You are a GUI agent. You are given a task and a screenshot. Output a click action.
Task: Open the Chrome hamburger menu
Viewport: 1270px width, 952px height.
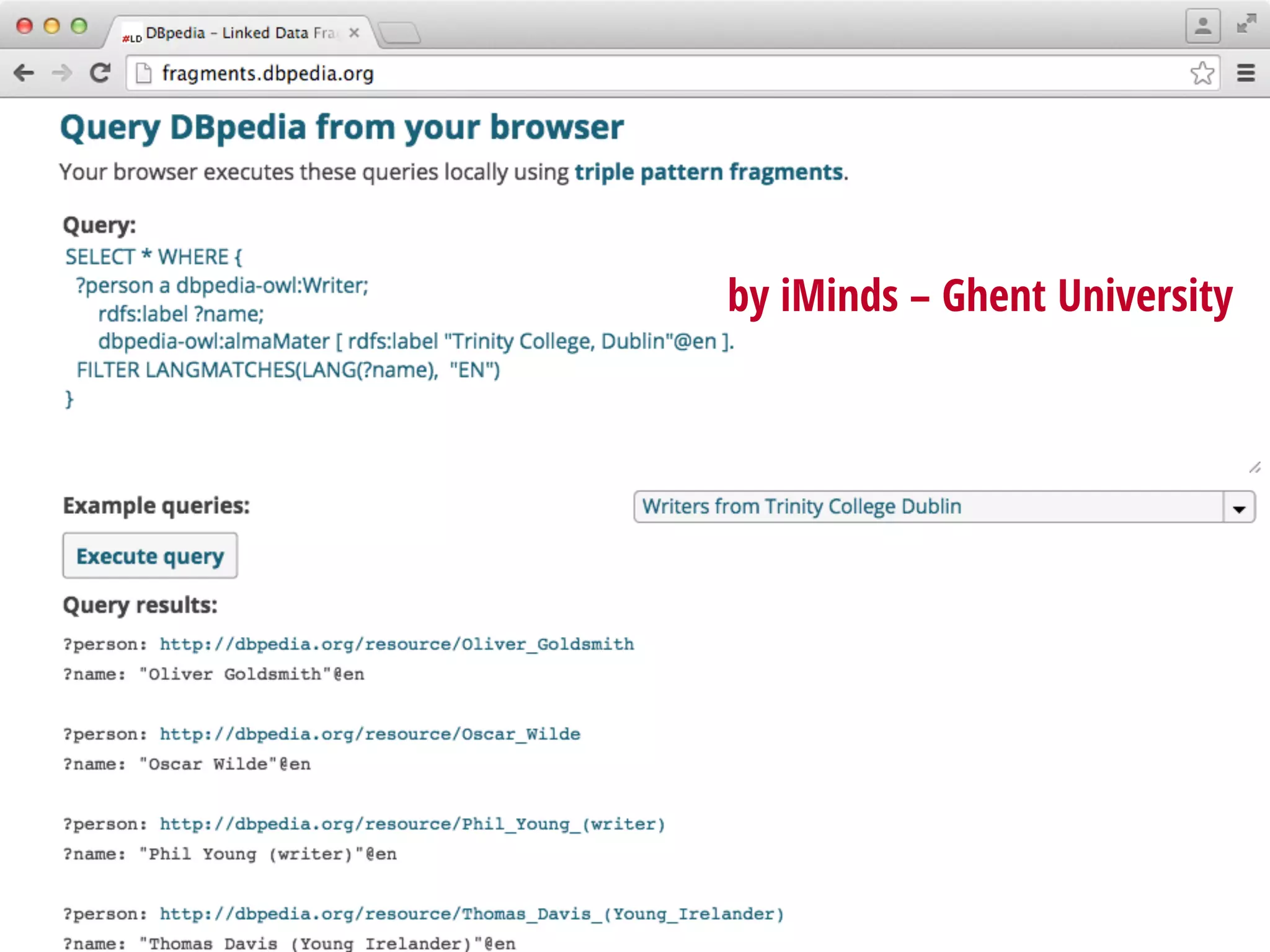coord(1246,73)
